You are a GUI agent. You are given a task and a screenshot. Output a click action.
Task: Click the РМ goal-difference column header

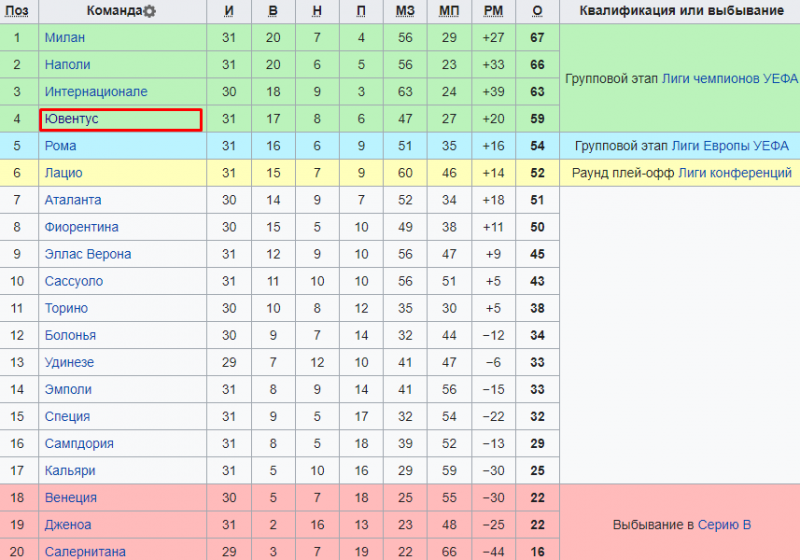[493, 11]
